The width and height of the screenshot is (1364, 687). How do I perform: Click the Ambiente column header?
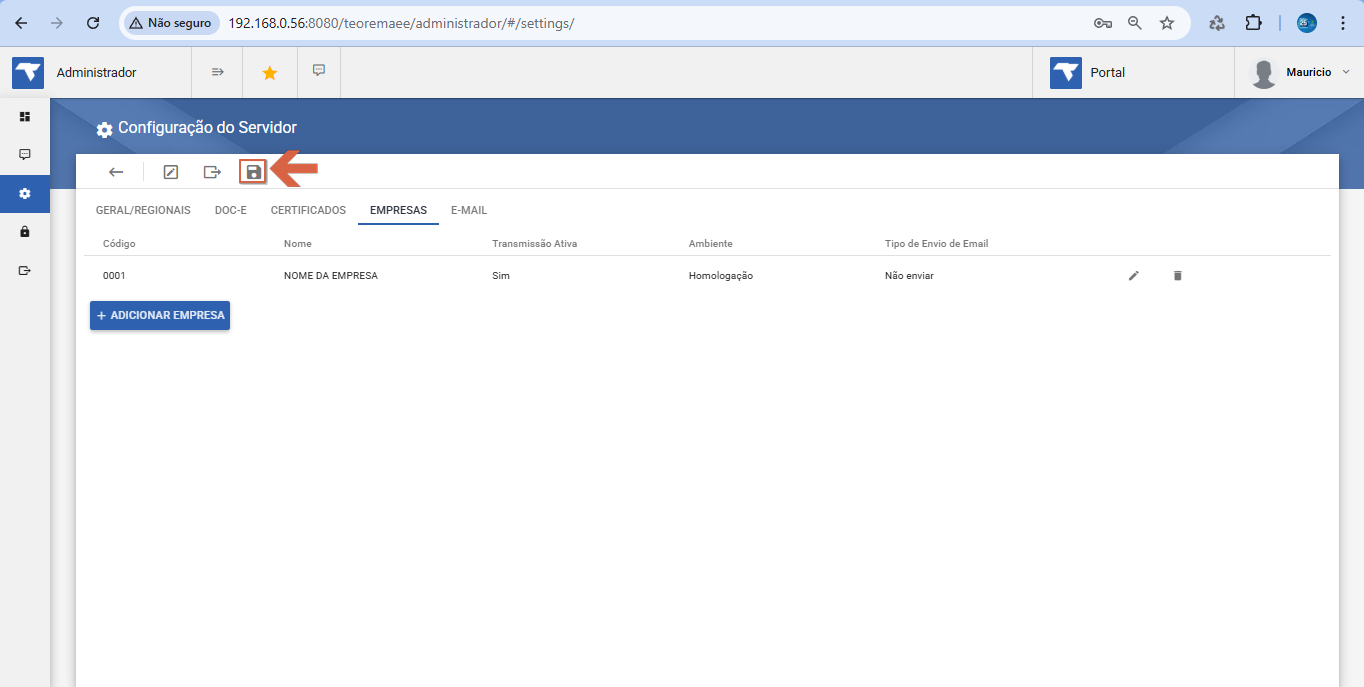coord(711,244)
